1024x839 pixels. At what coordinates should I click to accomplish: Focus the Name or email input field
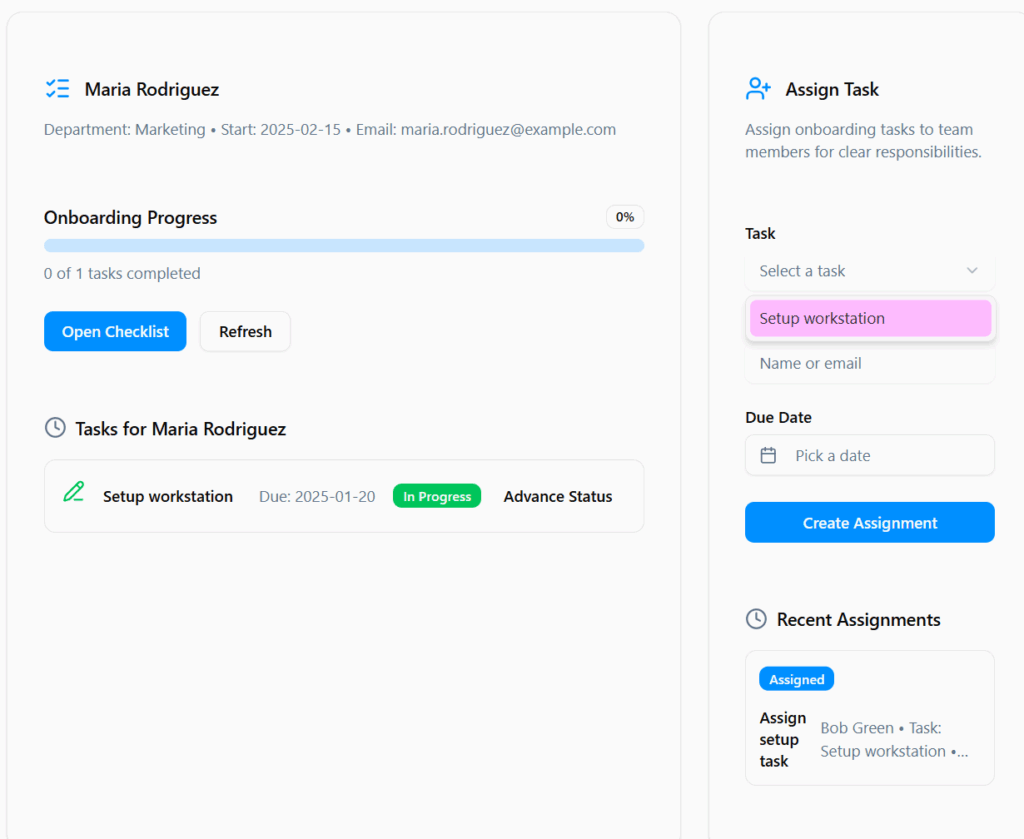[x=869, y=364]
